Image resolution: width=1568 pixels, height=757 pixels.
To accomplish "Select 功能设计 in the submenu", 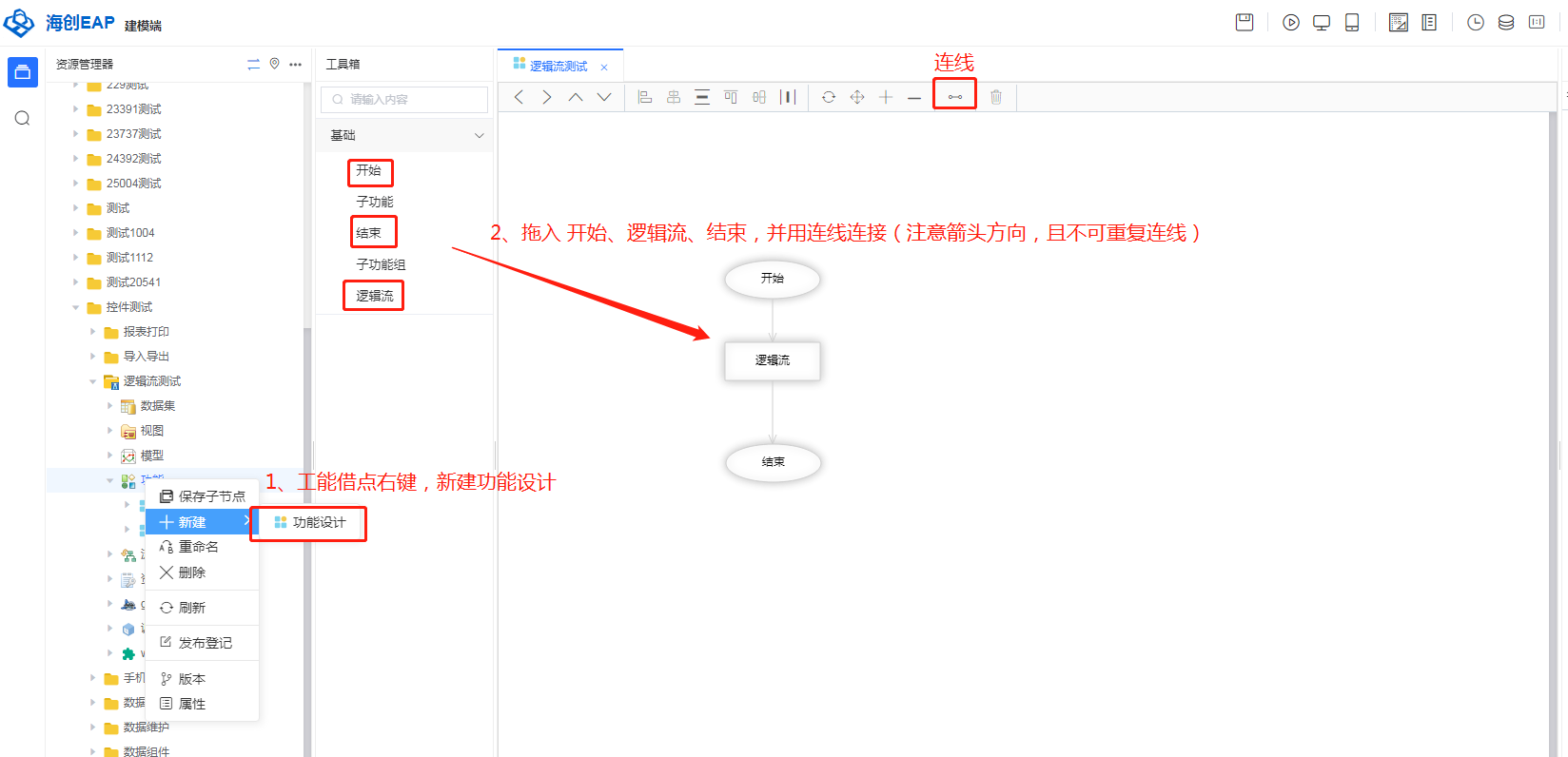I will point(318,523).
